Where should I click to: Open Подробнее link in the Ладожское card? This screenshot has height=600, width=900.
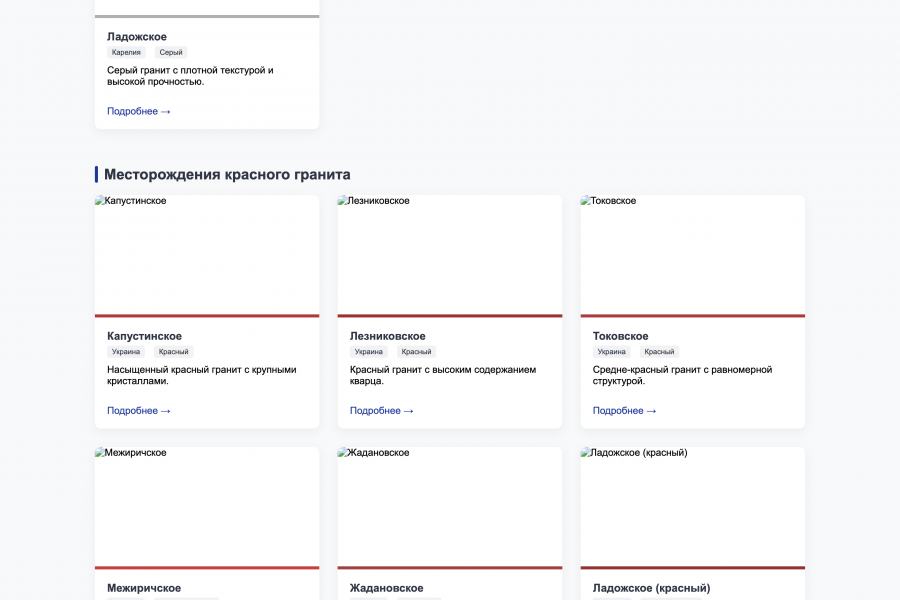coord(138,111)
